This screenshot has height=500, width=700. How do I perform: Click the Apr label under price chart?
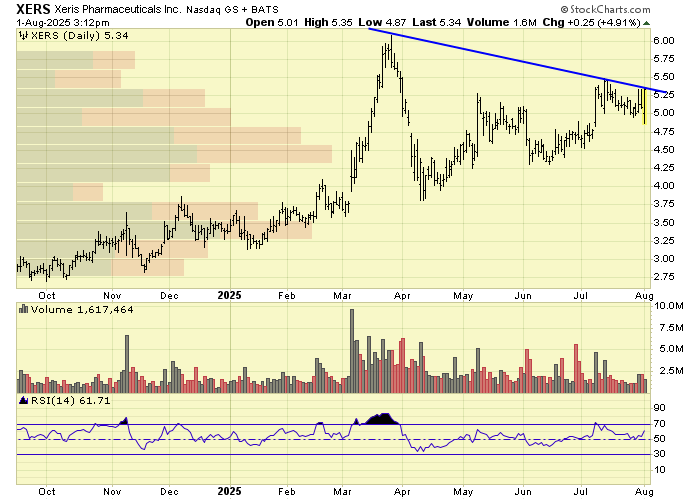(402, 296)
